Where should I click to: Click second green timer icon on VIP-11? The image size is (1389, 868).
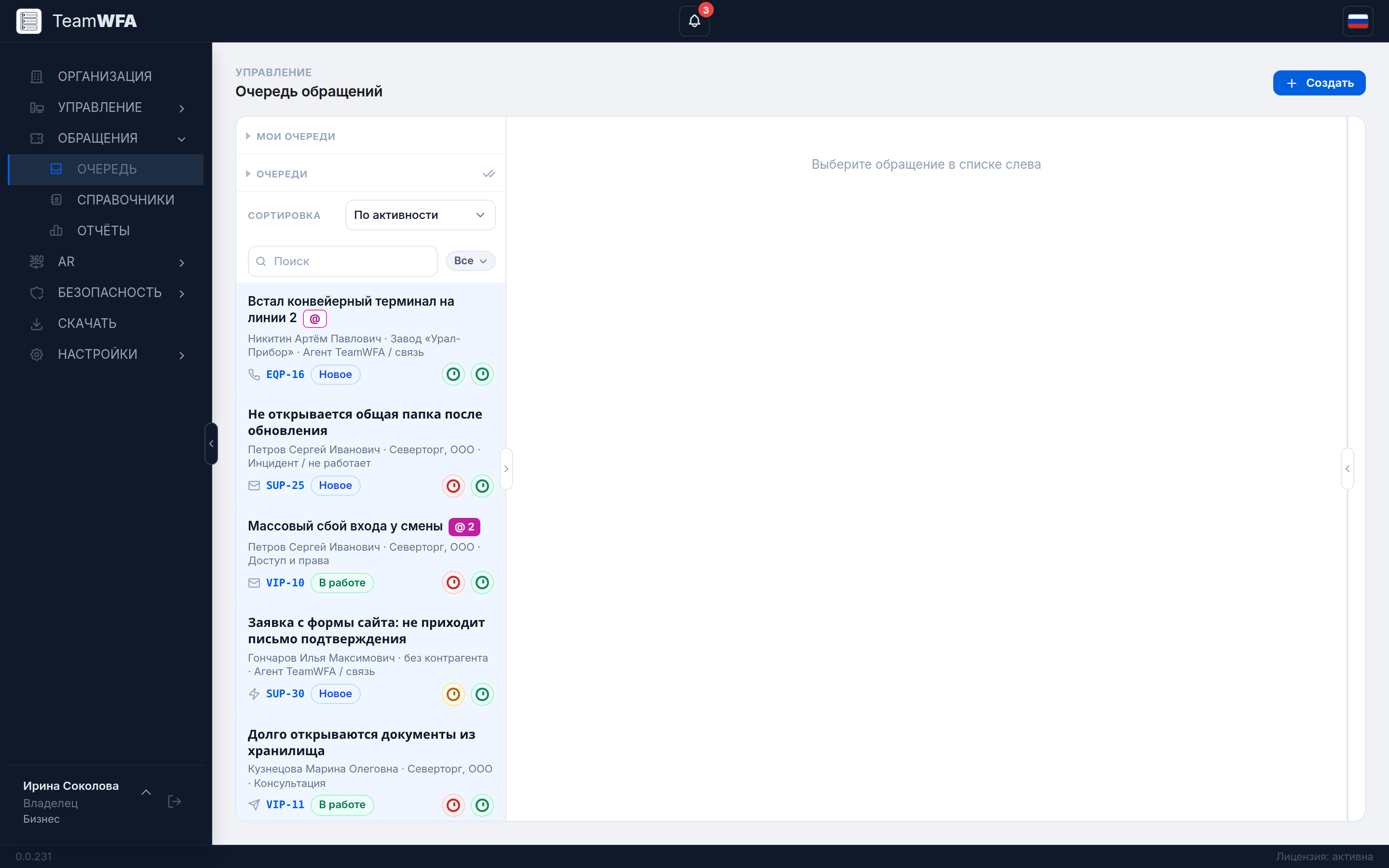[x=482, y=805]
